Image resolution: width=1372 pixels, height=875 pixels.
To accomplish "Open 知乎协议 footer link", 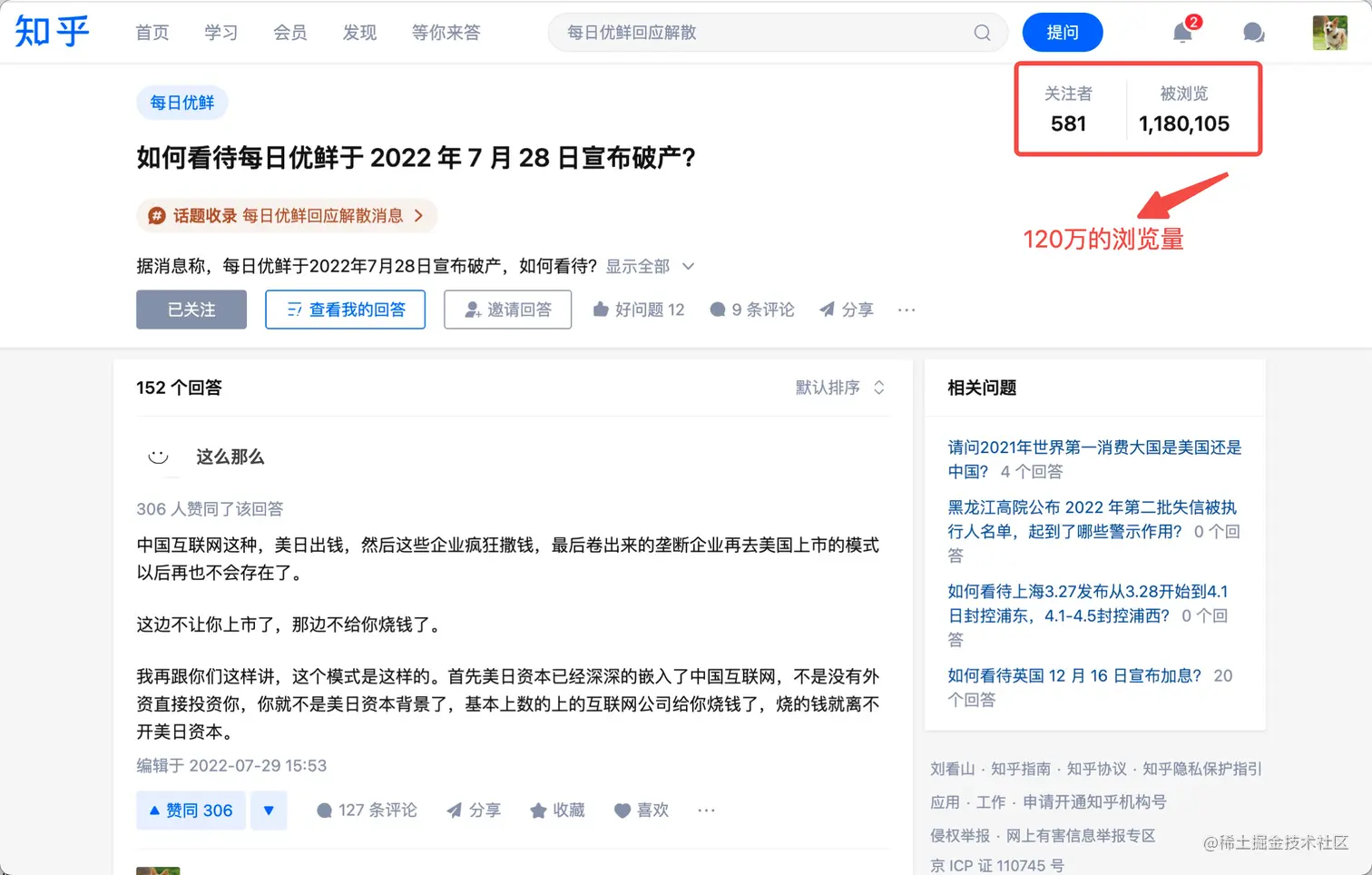I will coord(1096,769).
